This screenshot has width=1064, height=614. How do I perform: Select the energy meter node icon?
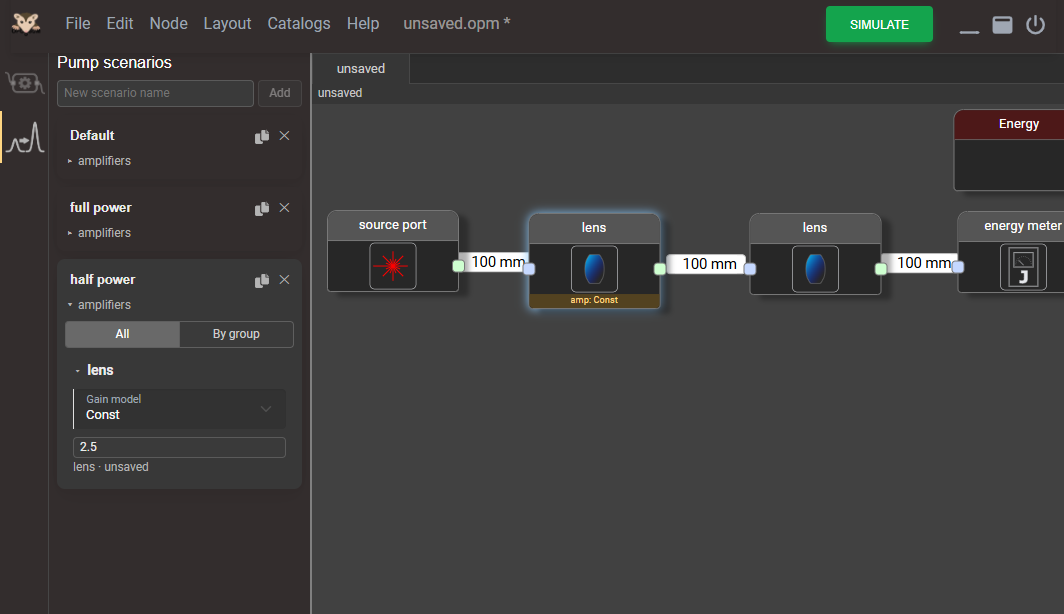pos(1023,267)
